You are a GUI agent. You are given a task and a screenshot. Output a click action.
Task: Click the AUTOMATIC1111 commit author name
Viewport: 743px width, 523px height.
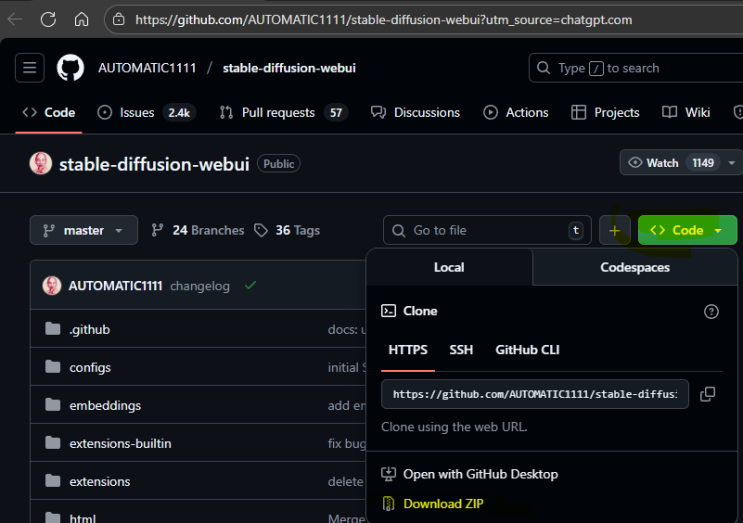click(x=115, y=286)
